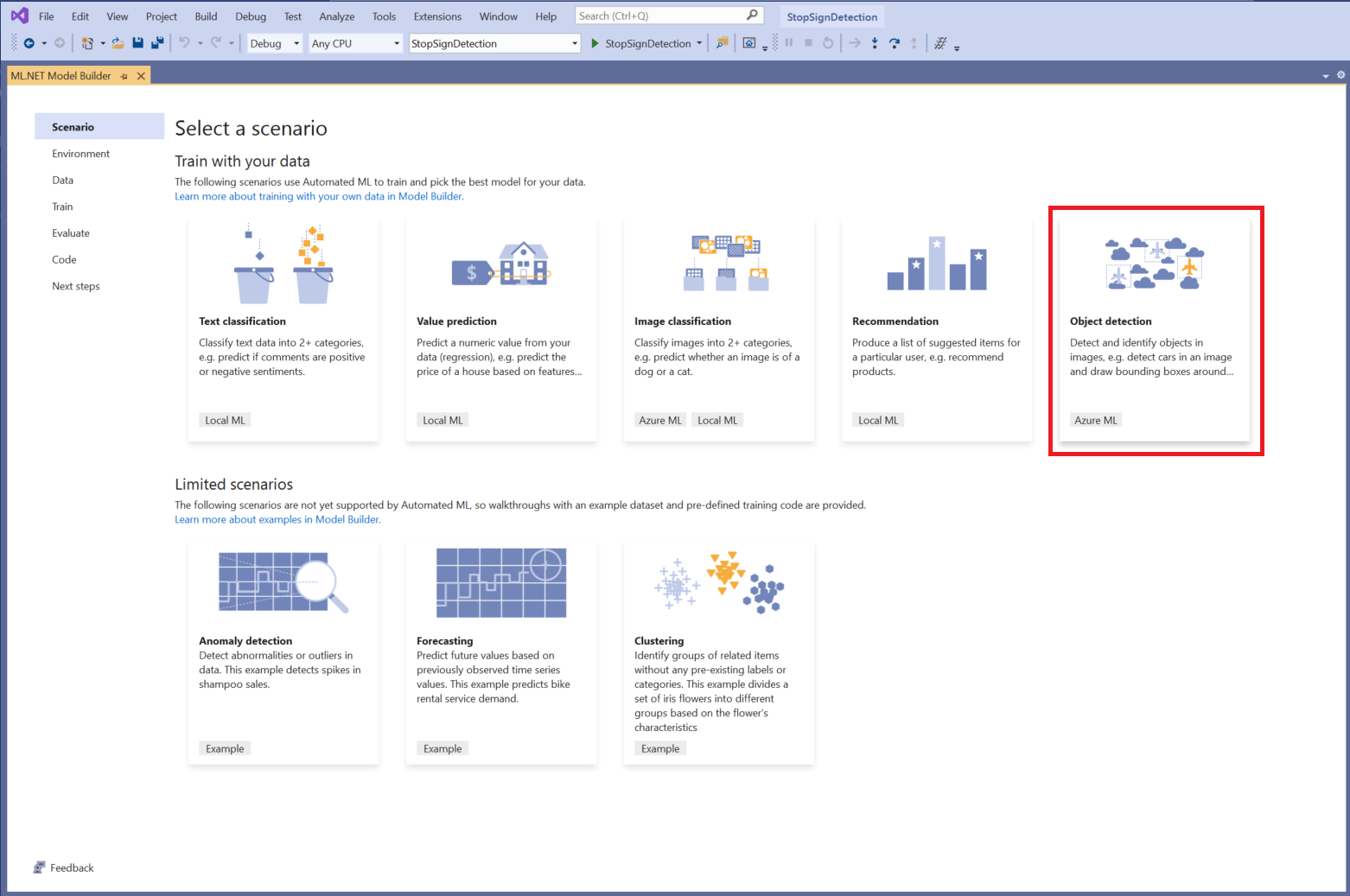The height and width of the screenshot is (896, 1350).
Task: Give Feedback via the Feedback link
Action: [x=63, y=867]
